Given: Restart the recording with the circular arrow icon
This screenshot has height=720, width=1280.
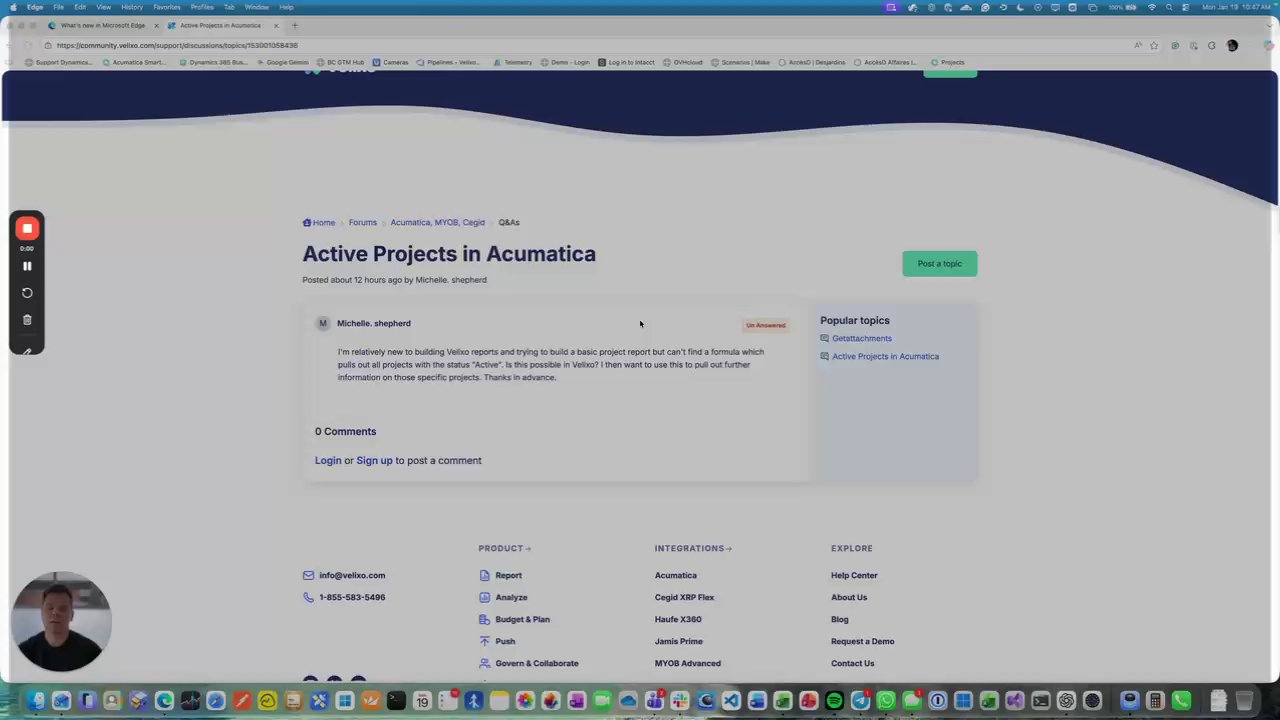Looking at the screenshot, I should coord(27,293).
